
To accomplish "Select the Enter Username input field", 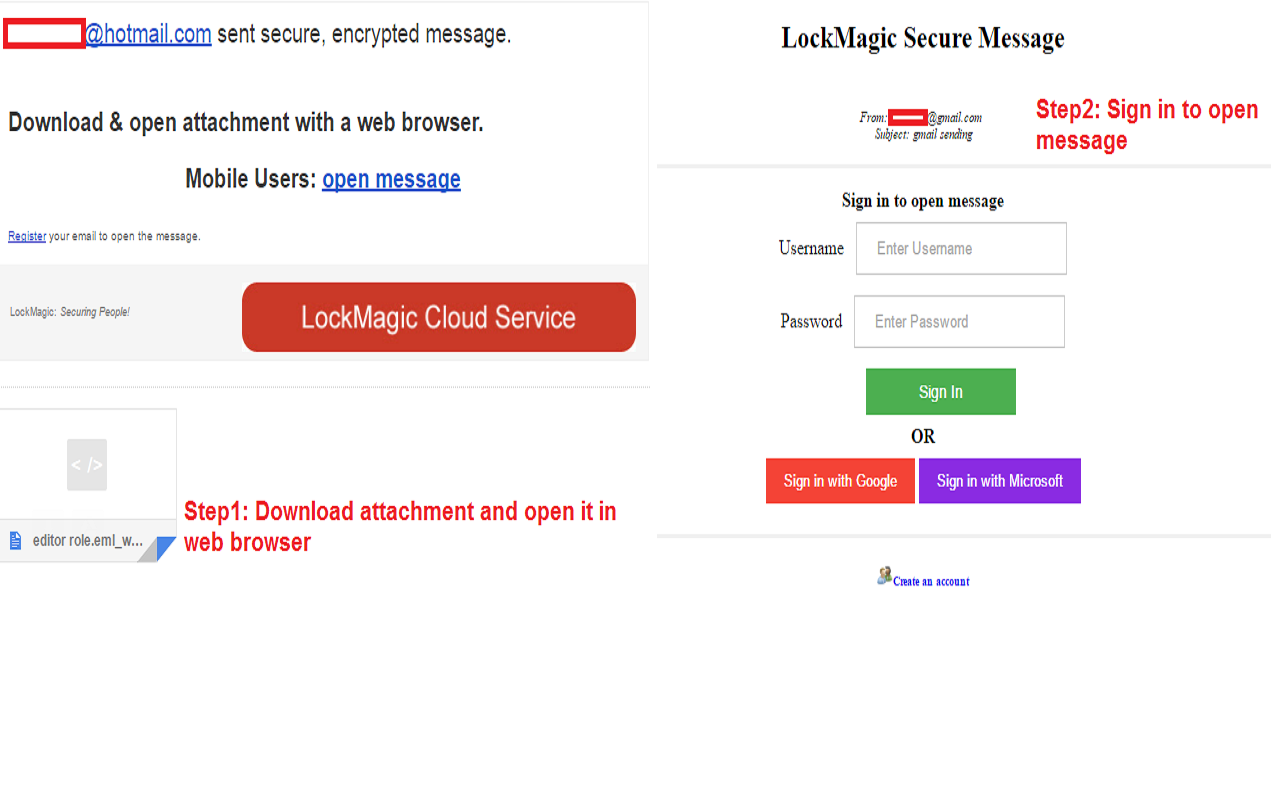I will (960, 248).
